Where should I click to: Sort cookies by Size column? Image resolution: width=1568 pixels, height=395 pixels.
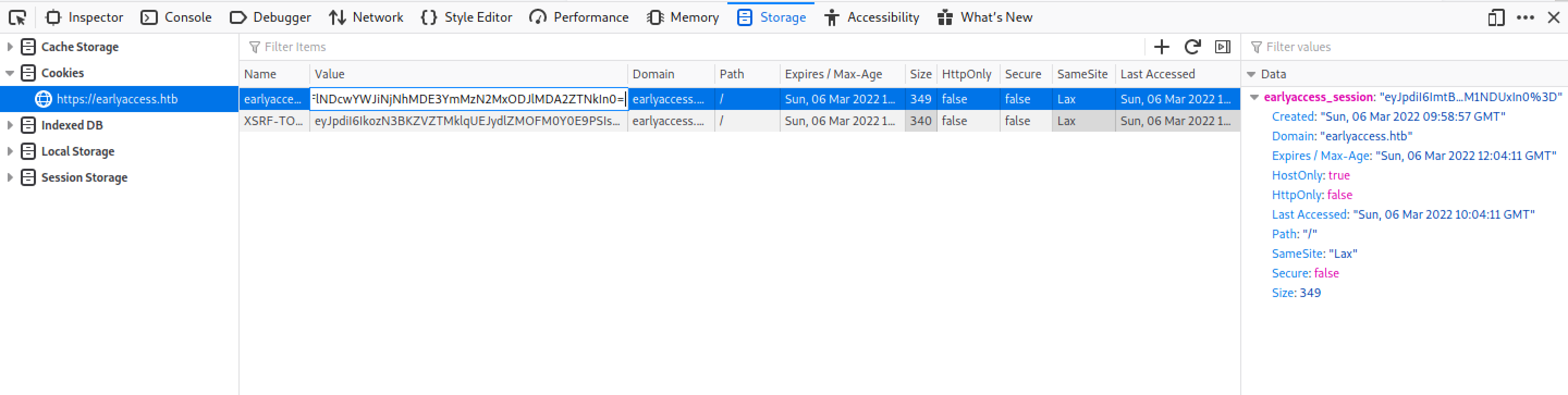pyautogui.click(x=921, y=74)
